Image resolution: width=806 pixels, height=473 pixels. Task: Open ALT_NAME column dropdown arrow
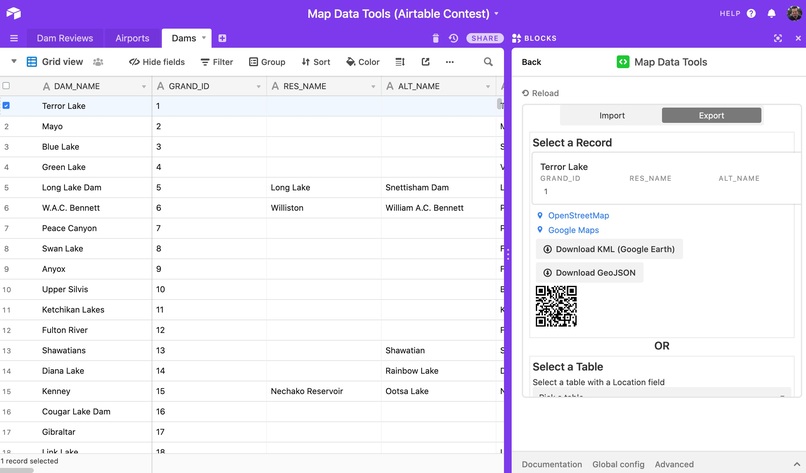point(488,86)
